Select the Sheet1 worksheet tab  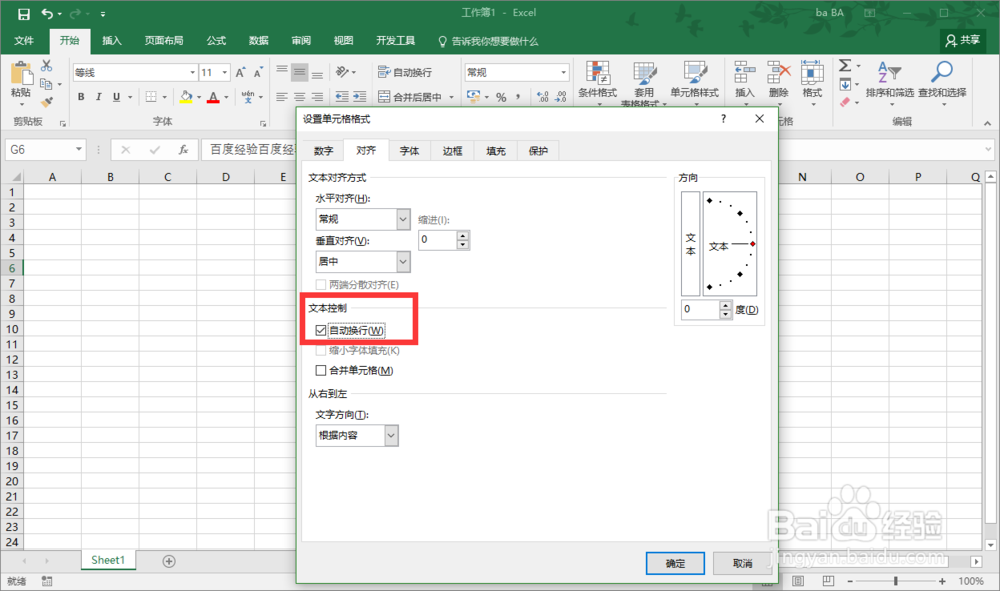108,560
